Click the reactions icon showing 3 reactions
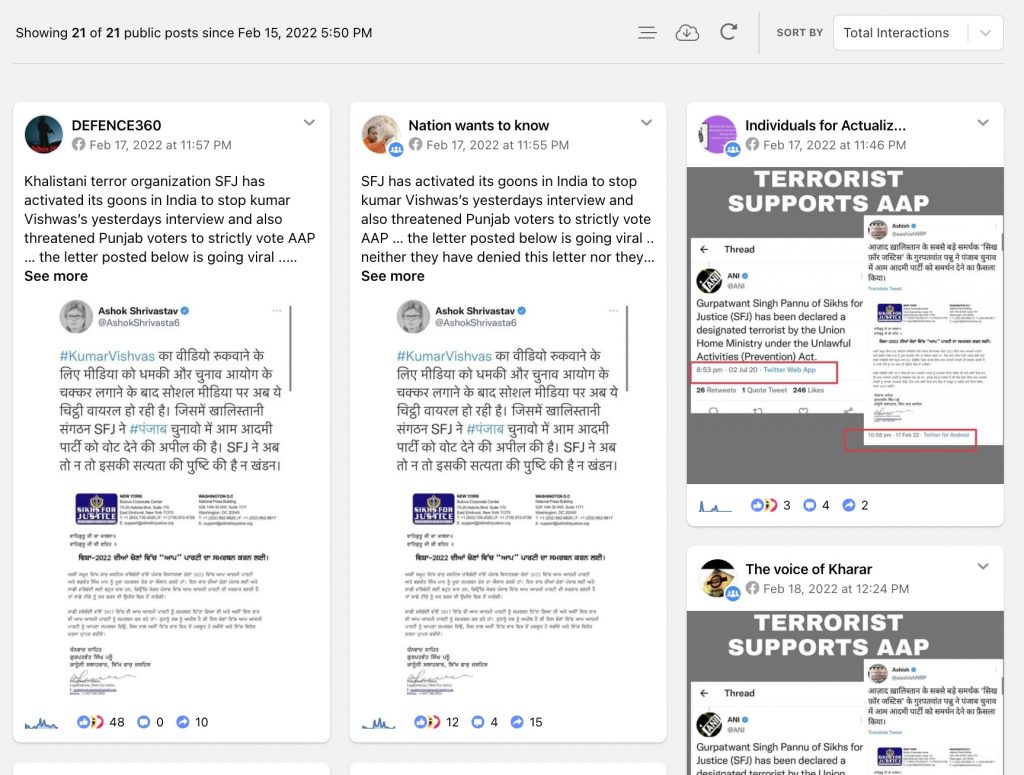The height and width of the screenshot is (775, 1024). point(764,505)
